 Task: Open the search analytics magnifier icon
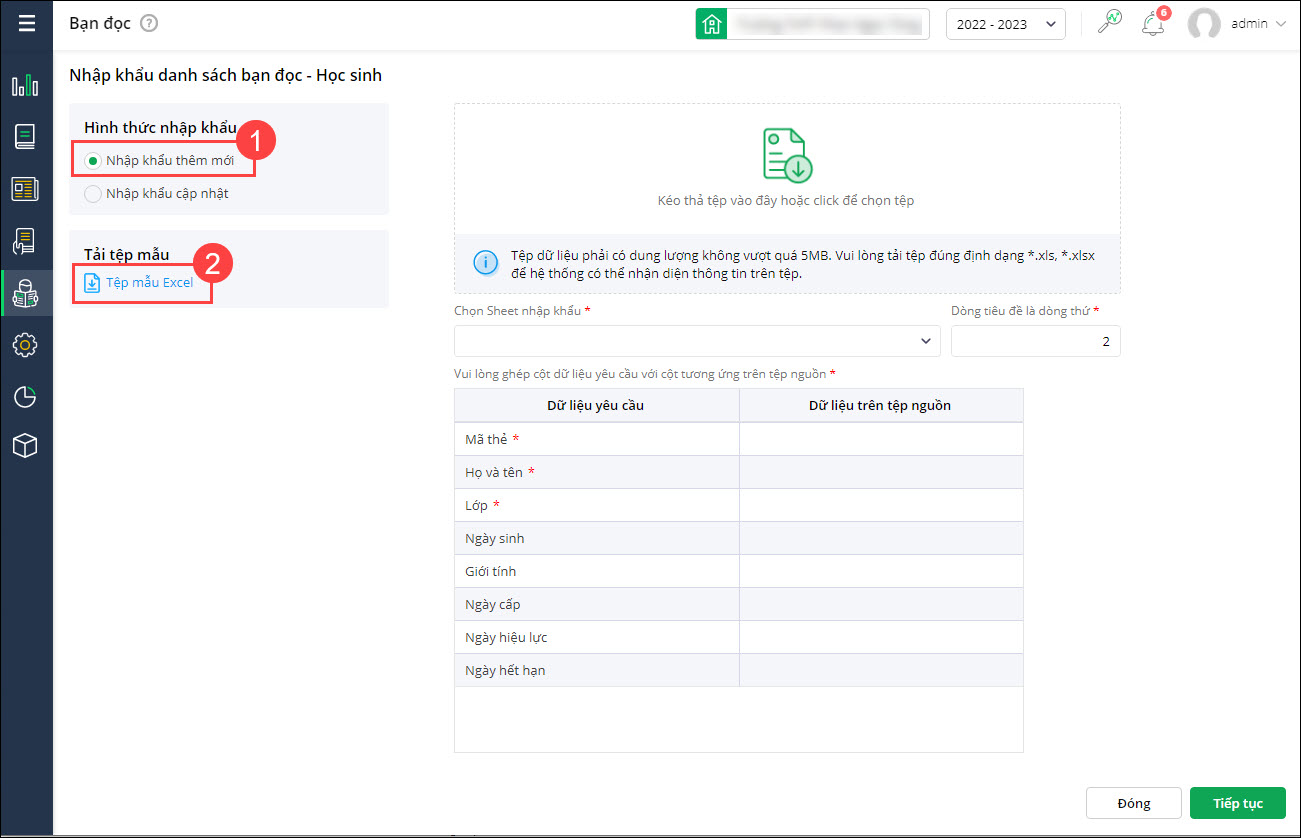[1110, 23]
